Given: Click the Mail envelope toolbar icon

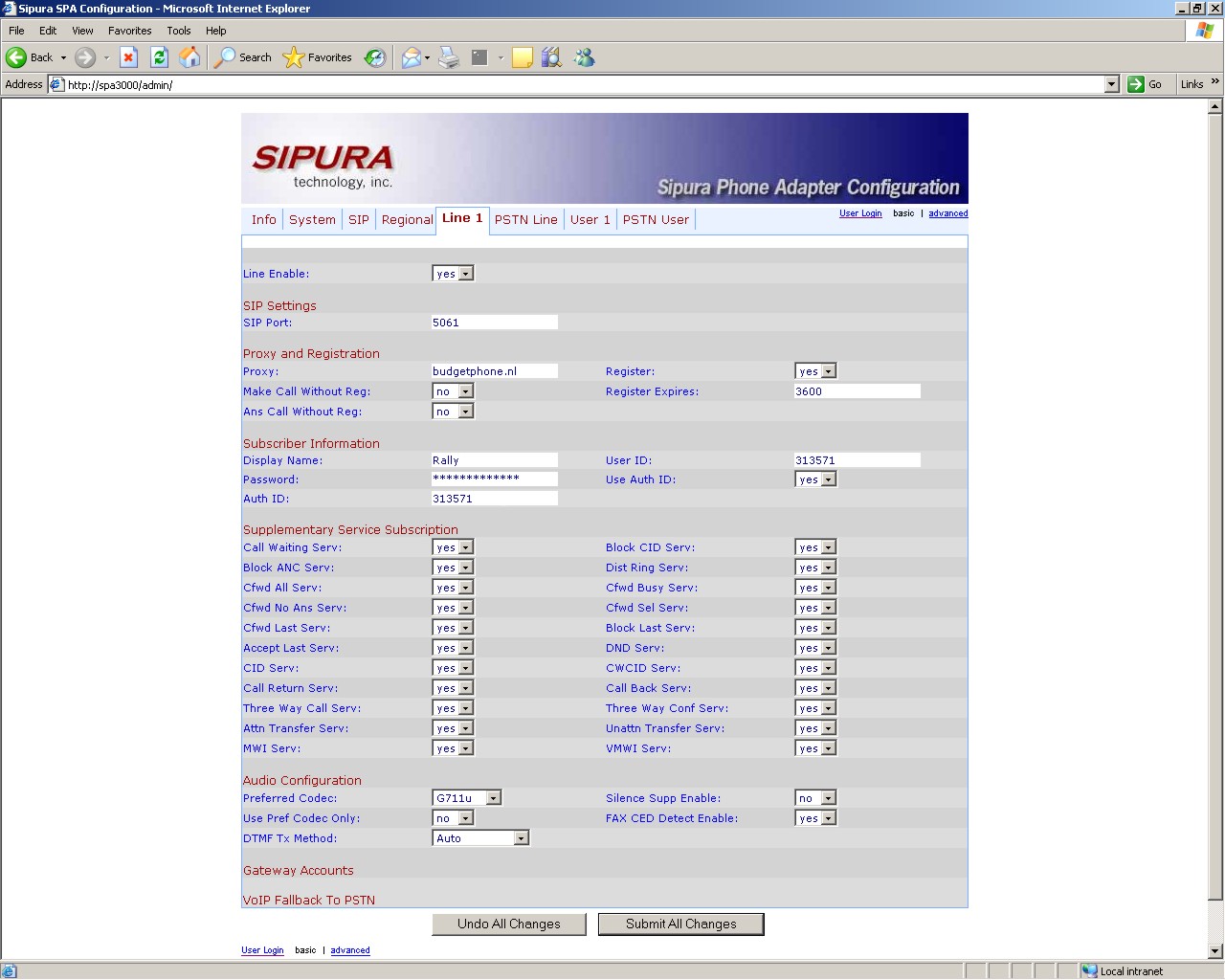Looking at the screenshot, I should (x=412, y=57).
